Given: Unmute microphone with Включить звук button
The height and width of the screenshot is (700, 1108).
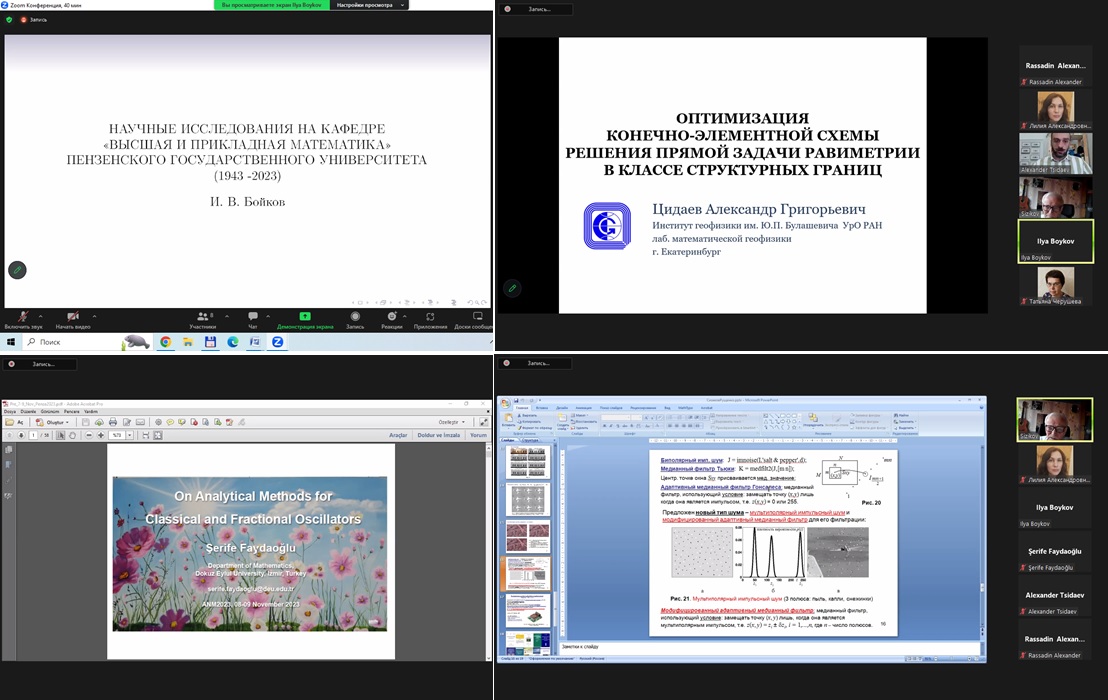Looking at the screenshot, I should (x=22, y=318).
